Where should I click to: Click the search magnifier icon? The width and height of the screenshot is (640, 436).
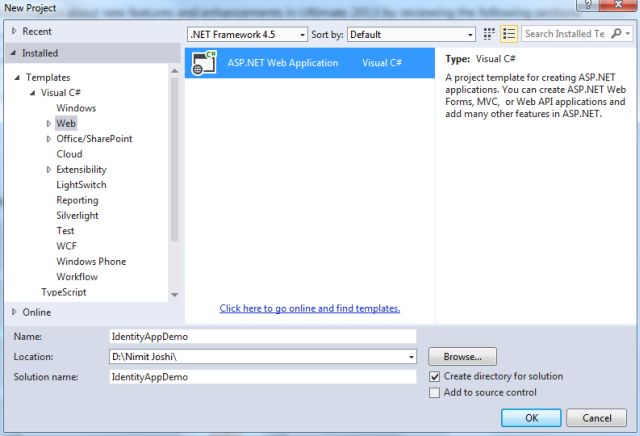pos(616,33)
